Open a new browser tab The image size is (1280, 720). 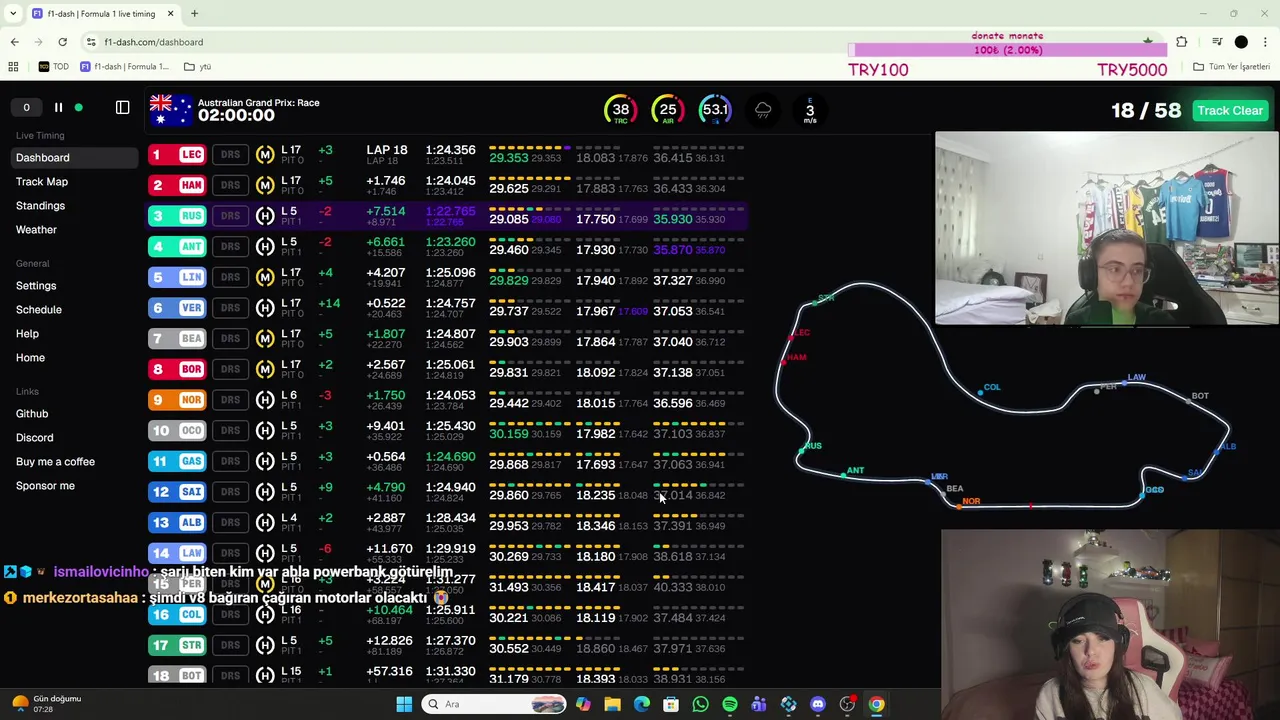[x=194, y=14]
